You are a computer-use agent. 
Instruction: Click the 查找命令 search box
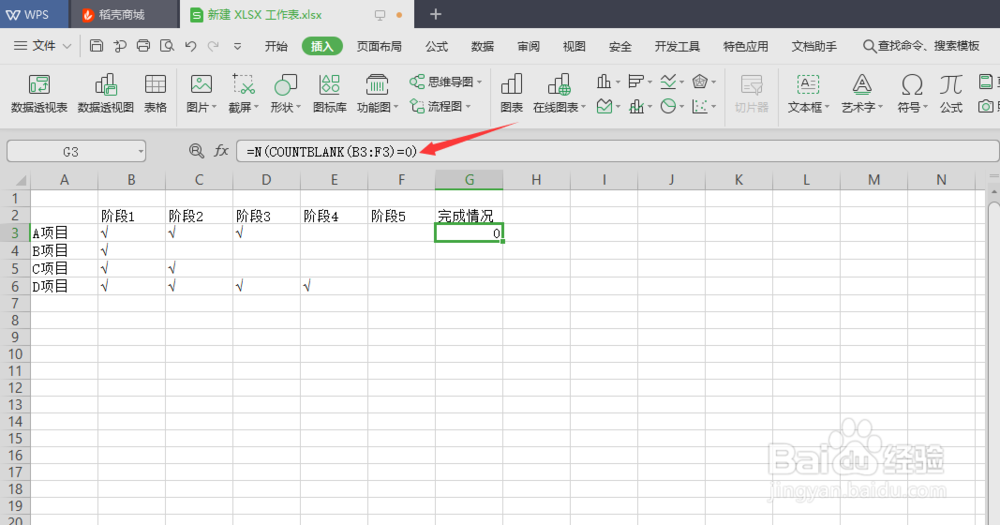tap(922, 46)
